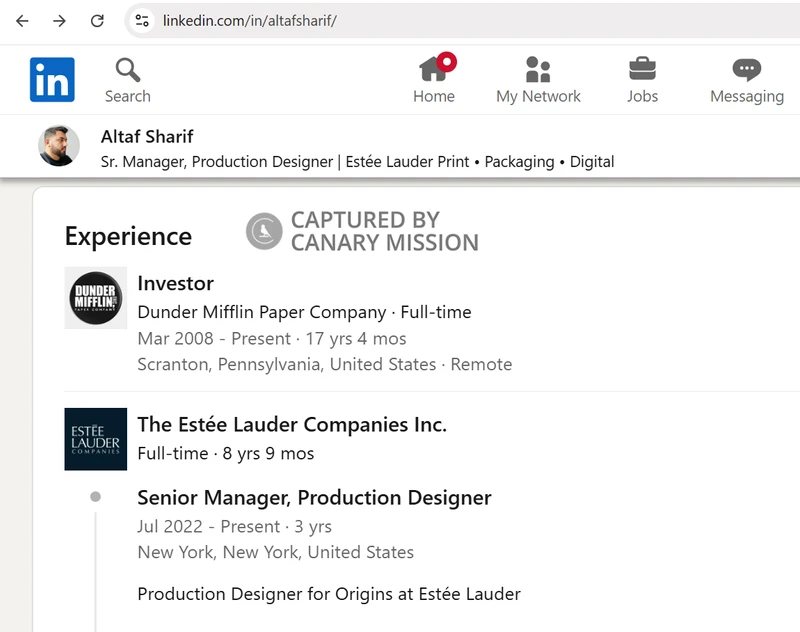Open the Dunder Mifflin company logo
Screen dimensions: 800x632
pos(95,298)
